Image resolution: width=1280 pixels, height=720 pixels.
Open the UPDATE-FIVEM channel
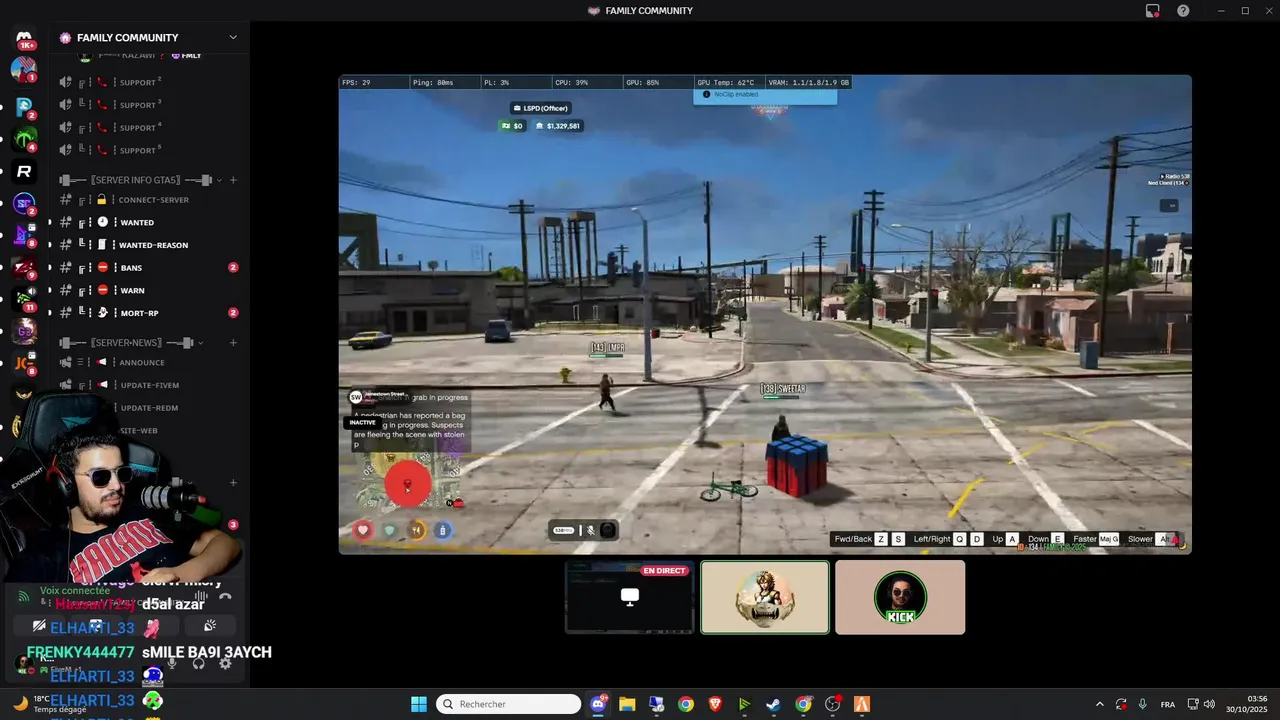coord(148,385)
